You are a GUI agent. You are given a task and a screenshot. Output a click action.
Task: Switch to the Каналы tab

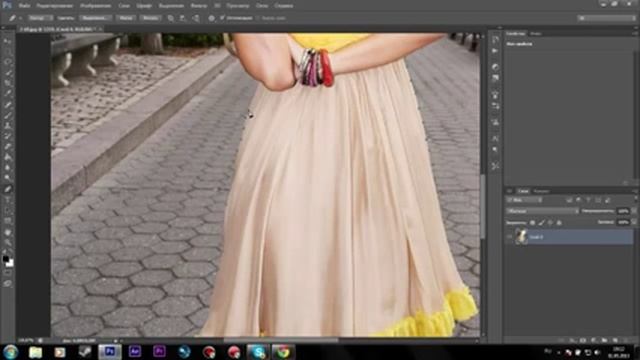pos(541,191)
